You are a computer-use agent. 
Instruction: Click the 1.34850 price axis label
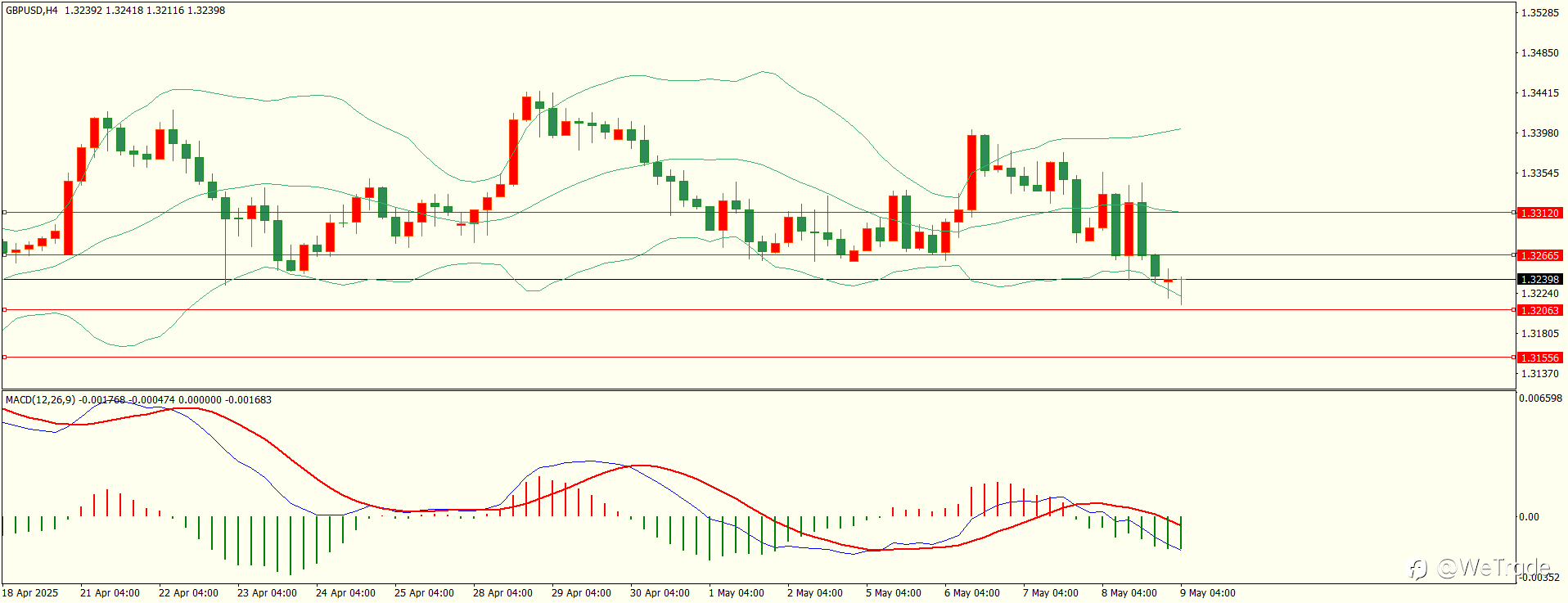(1539, 52)
